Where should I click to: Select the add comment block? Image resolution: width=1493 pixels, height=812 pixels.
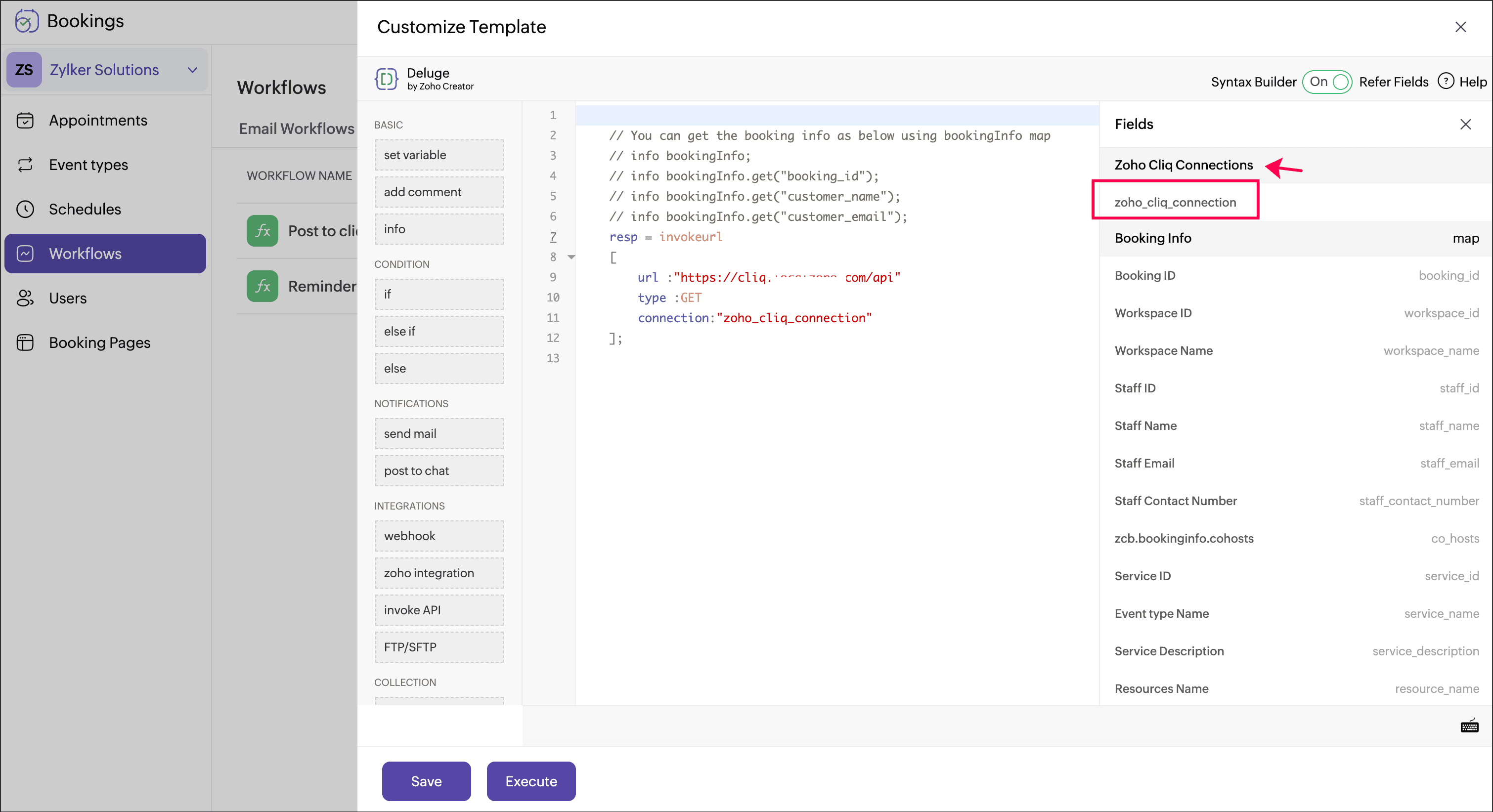[439, 192]
